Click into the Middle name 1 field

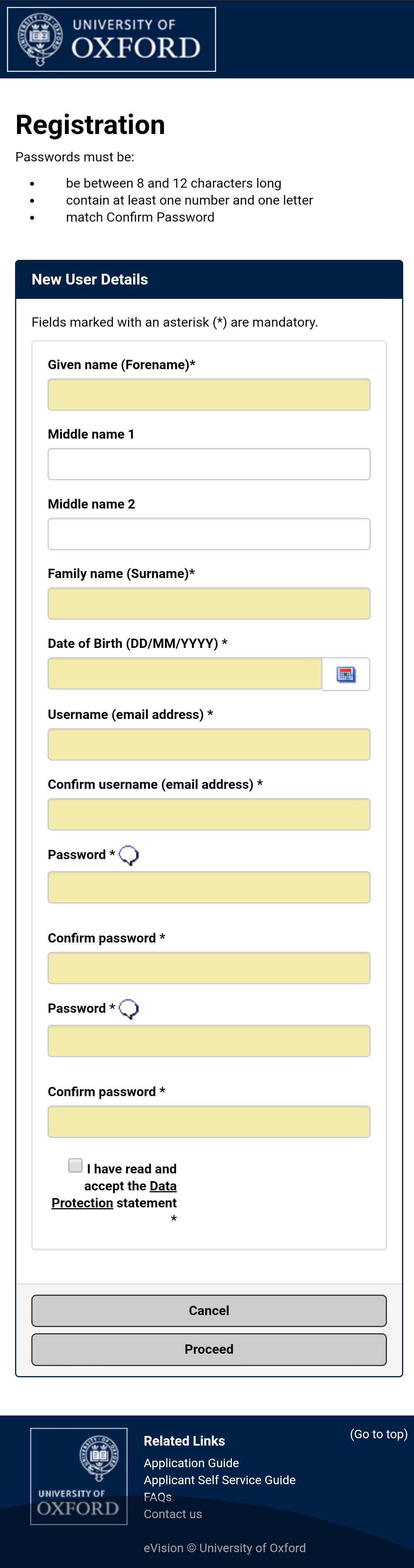(208, 464)
